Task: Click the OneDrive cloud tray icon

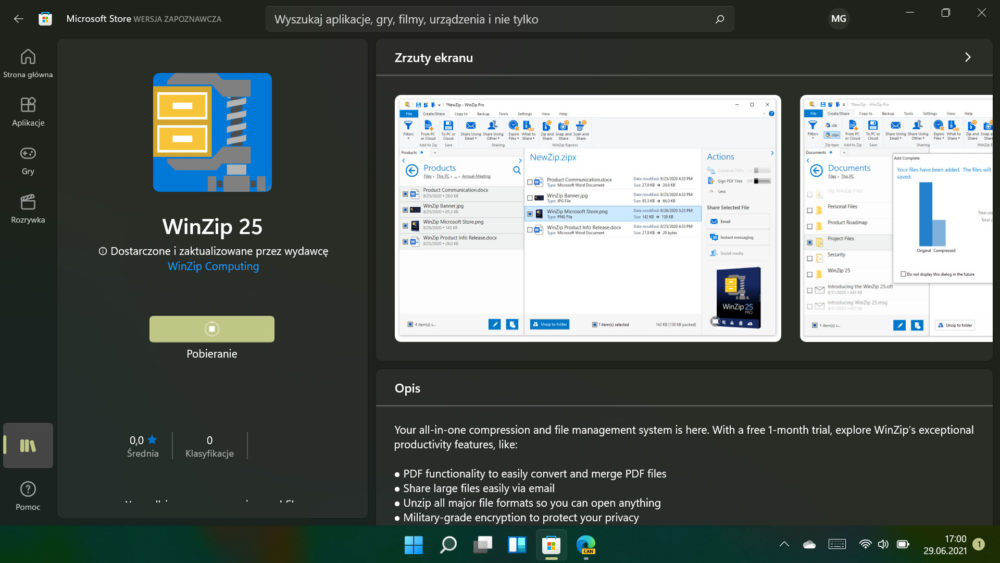Action: (809, 545)
